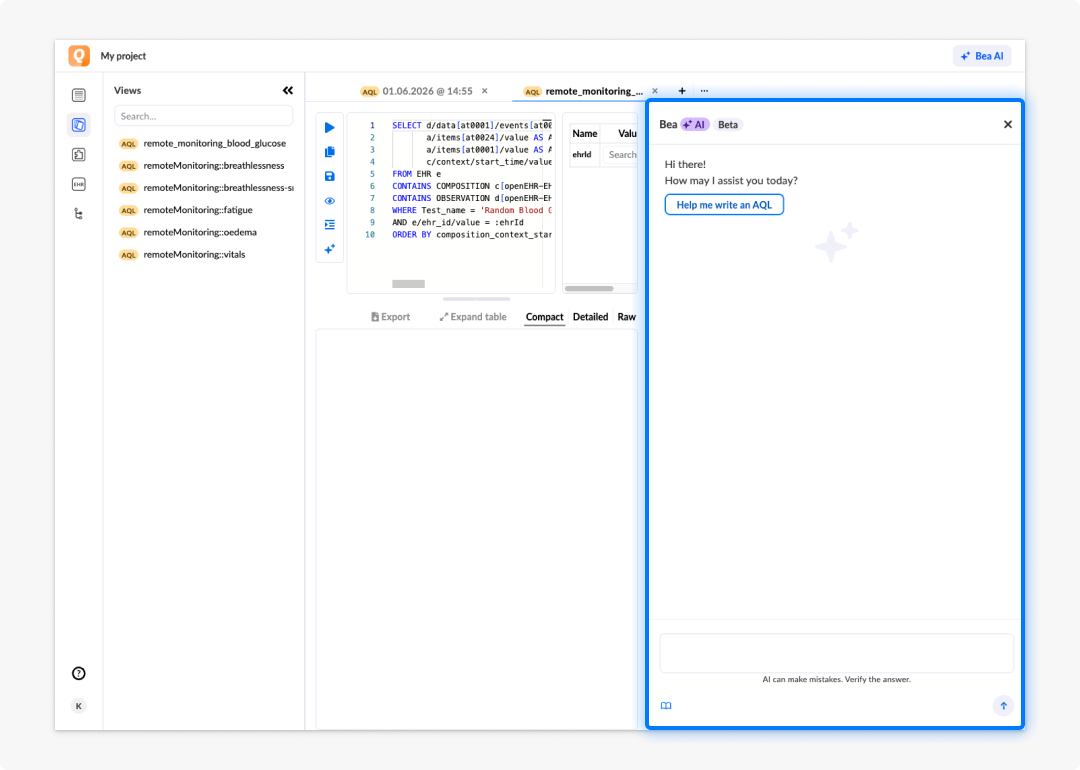Expand the results table
The width and height of the screenshot is (1080, 770).
[472, 317]
